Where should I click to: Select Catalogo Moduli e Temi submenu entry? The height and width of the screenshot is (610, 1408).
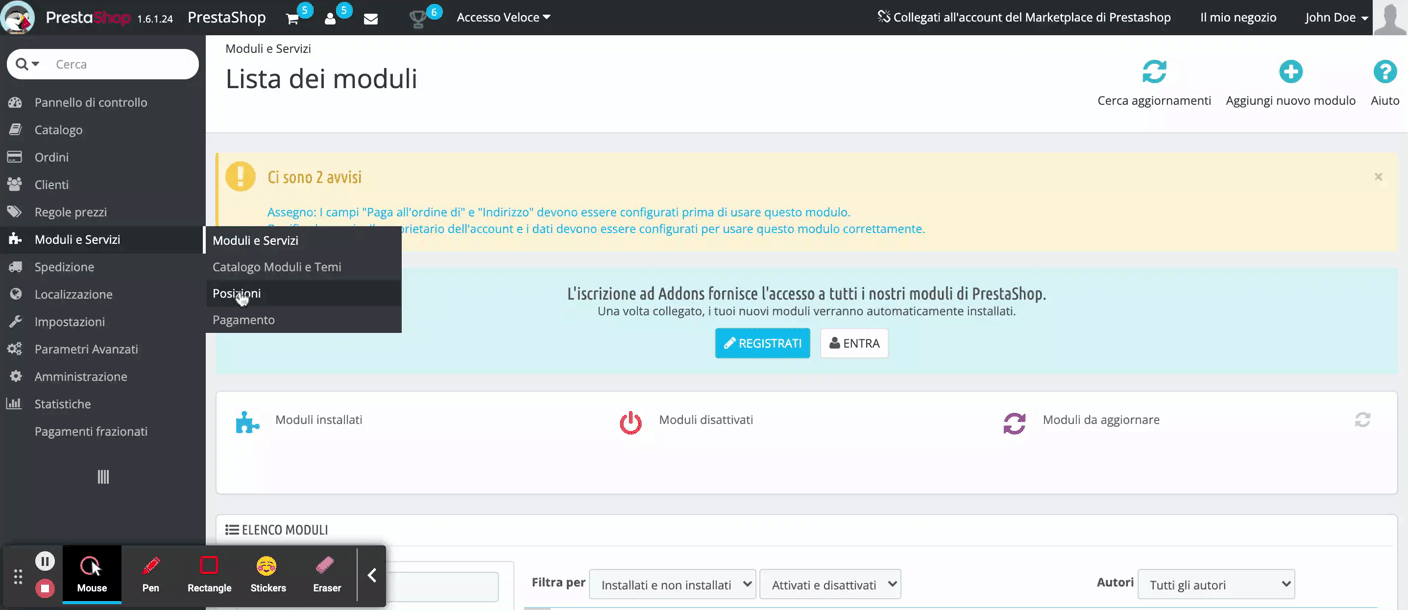click(x=303, y=267)
